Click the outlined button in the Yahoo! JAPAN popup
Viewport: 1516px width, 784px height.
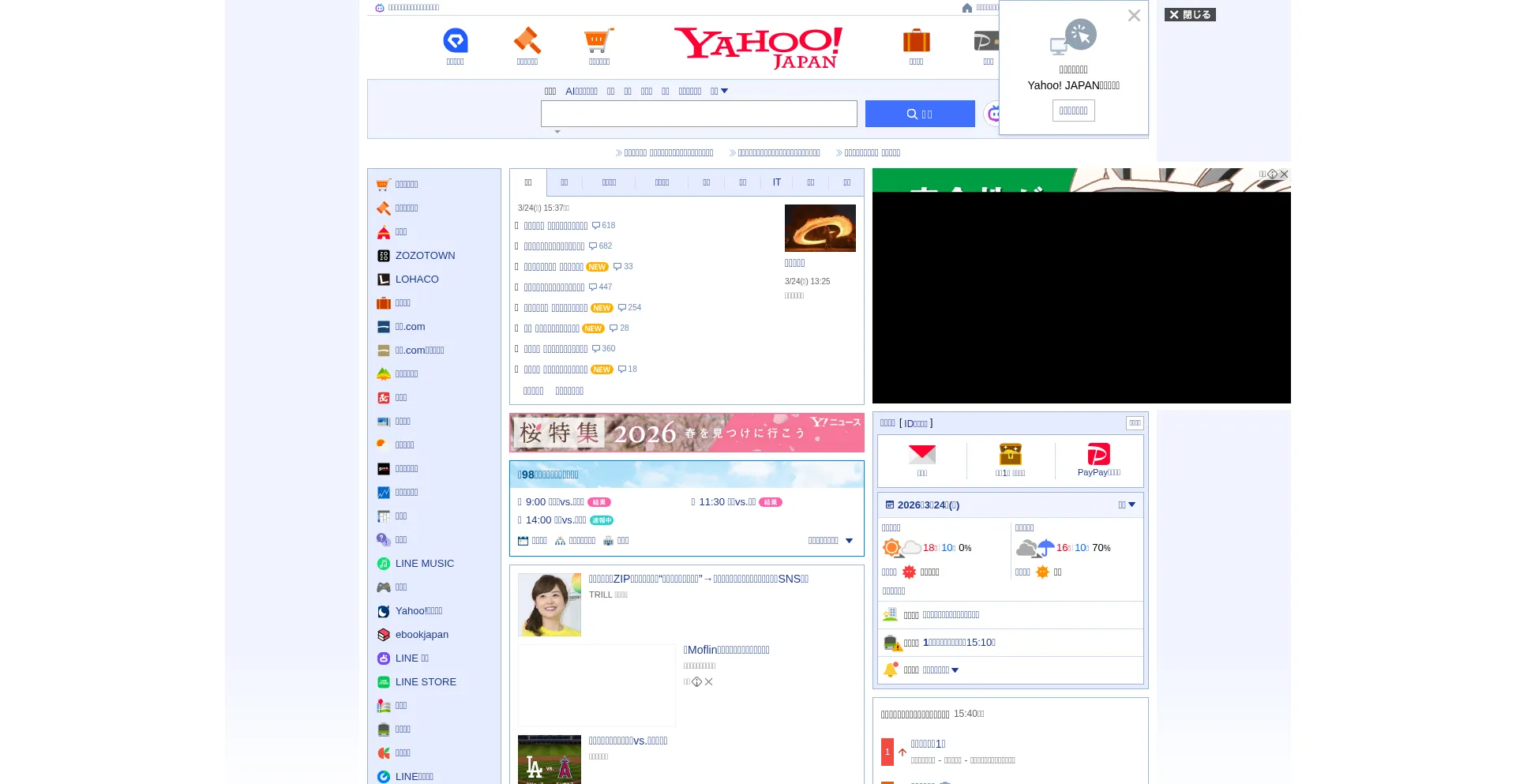[x=1074, y=111]
